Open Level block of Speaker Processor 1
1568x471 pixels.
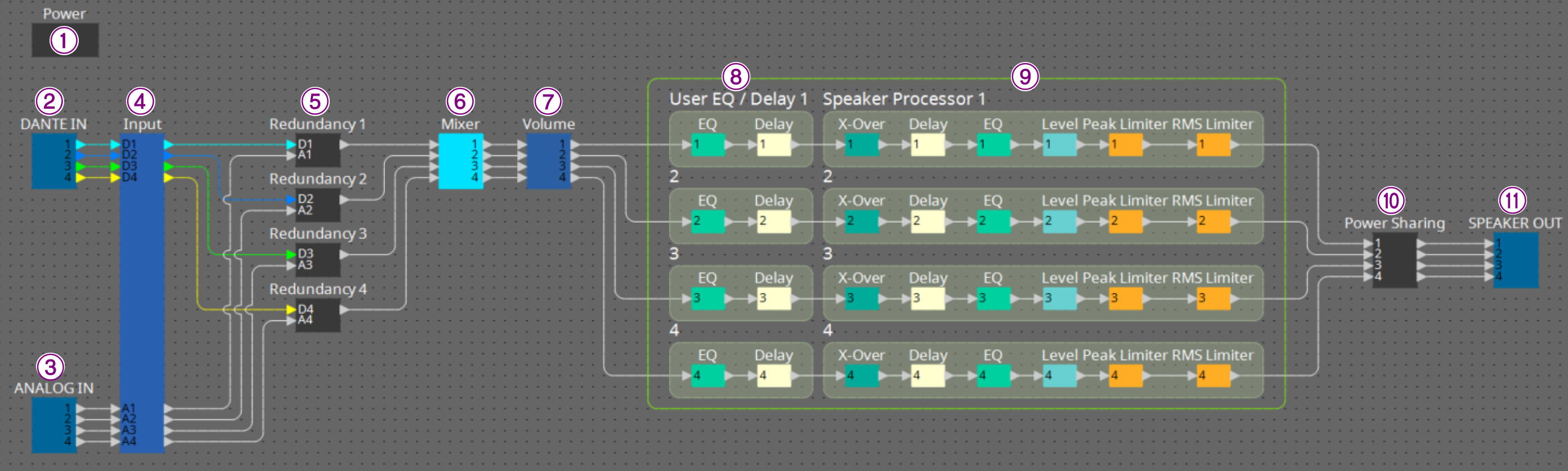pos(1059,145)
